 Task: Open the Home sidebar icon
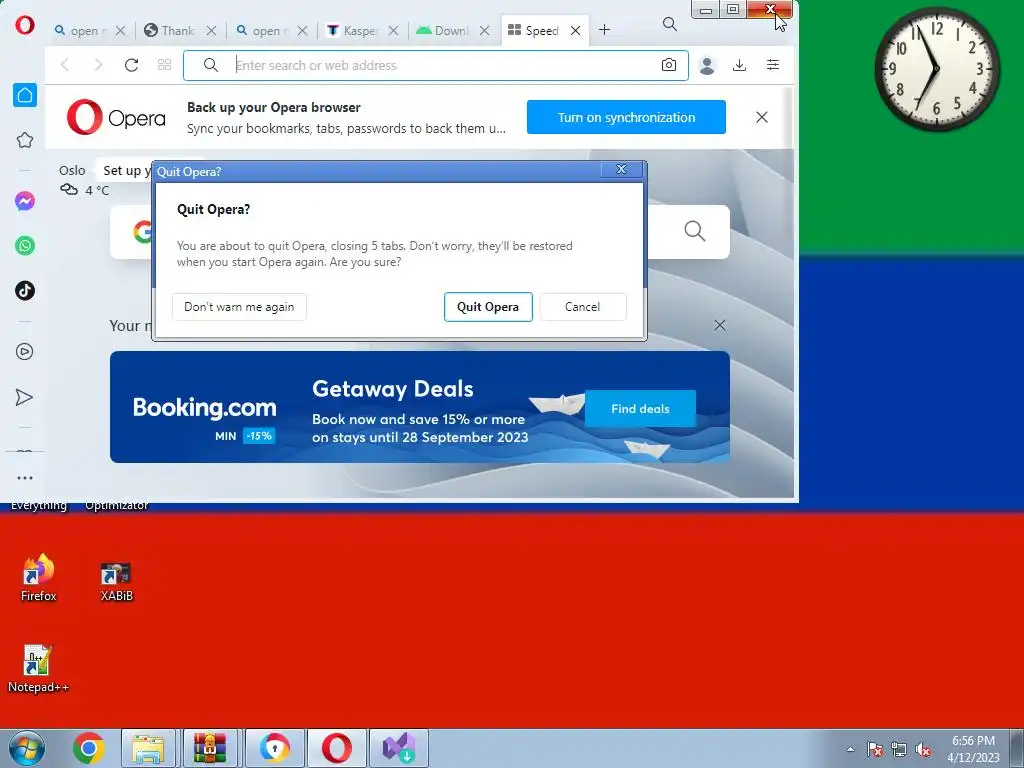[25, 95]
